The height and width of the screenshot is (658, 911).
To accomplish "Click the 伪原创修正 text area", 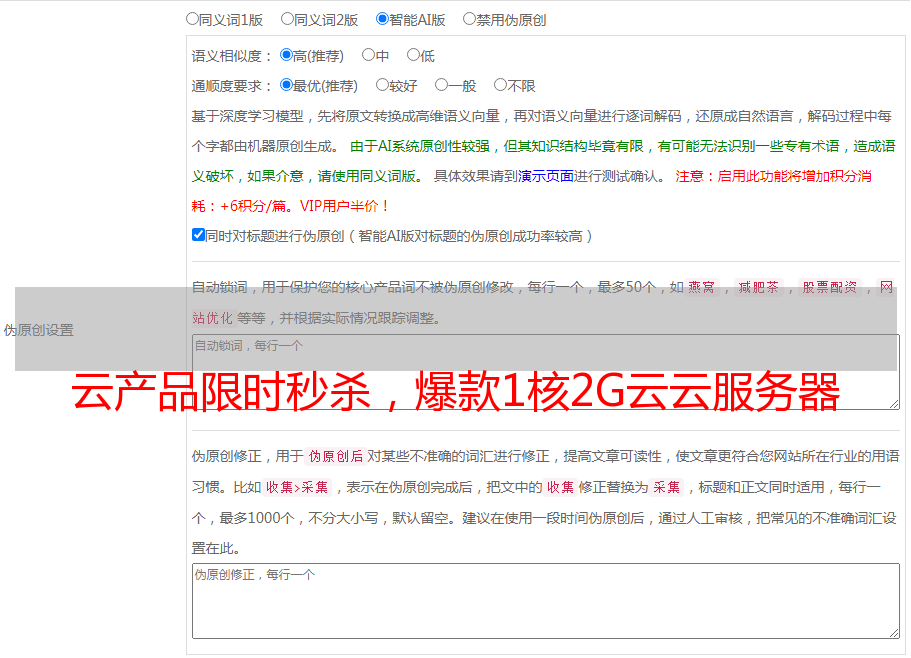I will 546,601.
